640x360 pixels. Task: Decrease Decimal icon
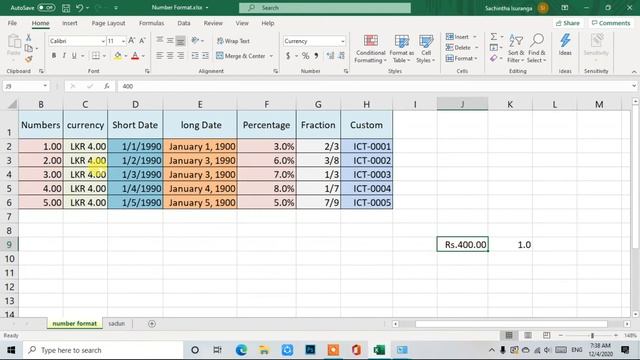[x=341, y=56]
